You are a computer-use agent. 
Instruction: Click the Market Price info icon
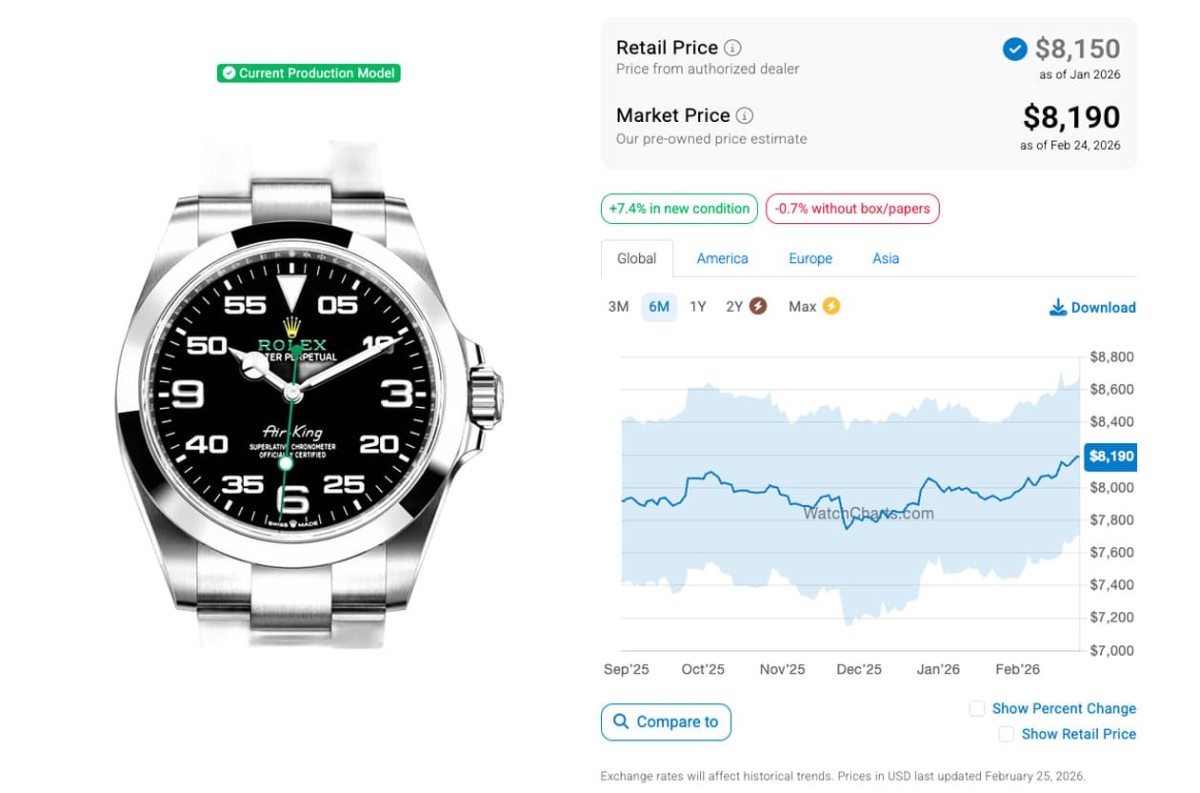pyautogui.click(x=745, y=116)
